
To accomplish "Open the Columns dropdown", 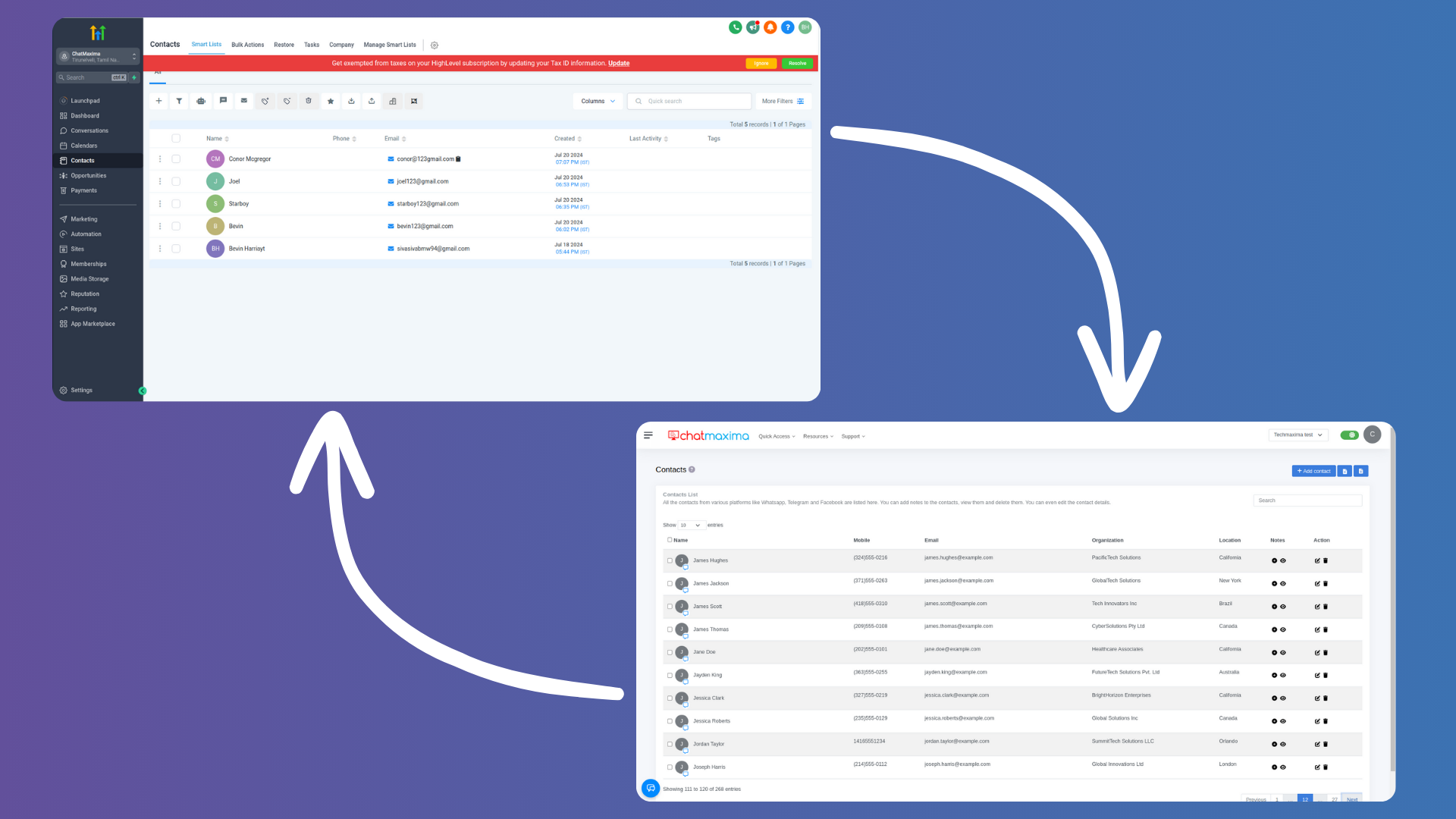I will click(598, 101).
